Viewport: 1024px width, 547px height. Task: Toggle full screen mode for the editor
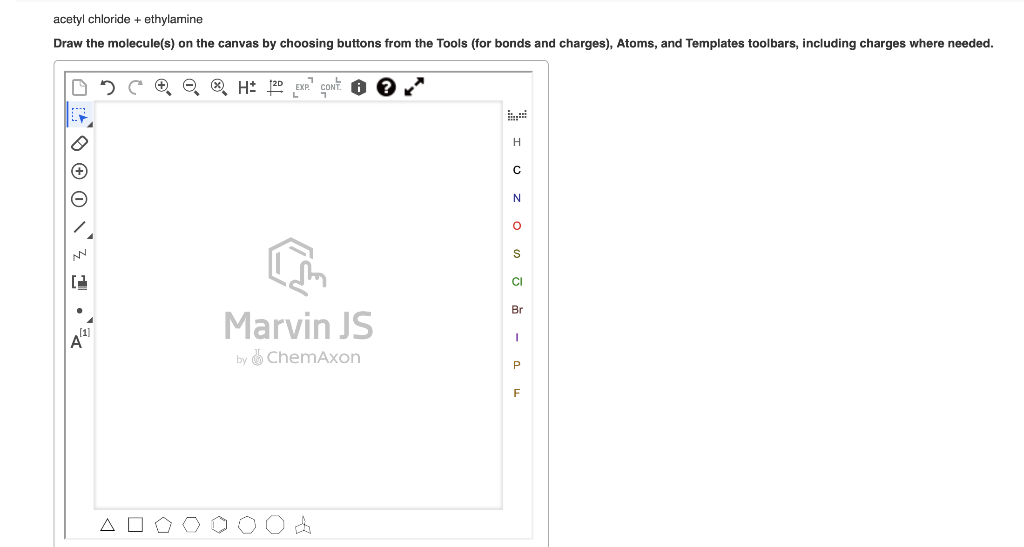pyautogui.click(x=414, y=87)
